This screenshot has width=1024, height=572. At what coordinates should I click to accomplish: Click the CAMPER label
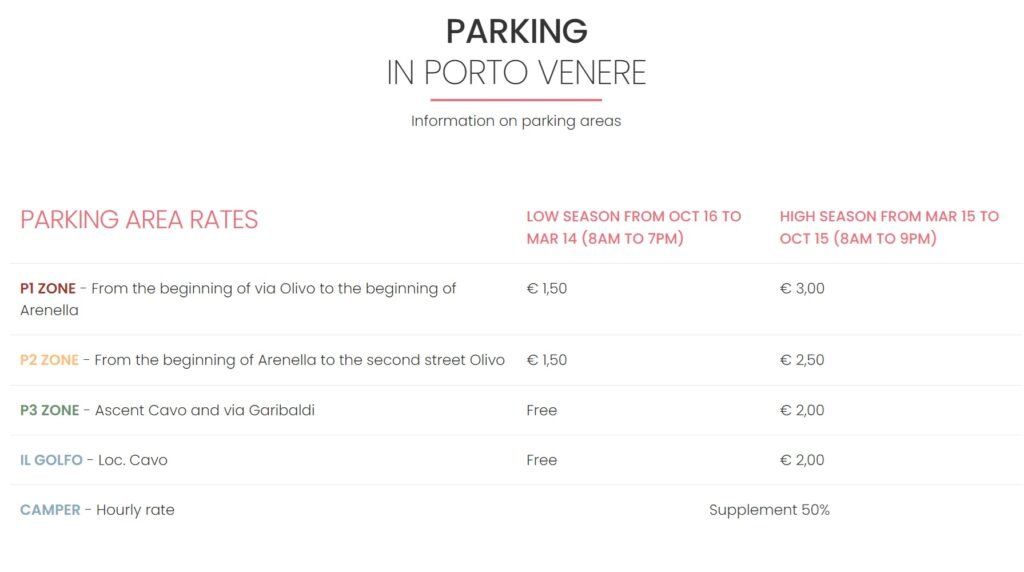[50, 510]
